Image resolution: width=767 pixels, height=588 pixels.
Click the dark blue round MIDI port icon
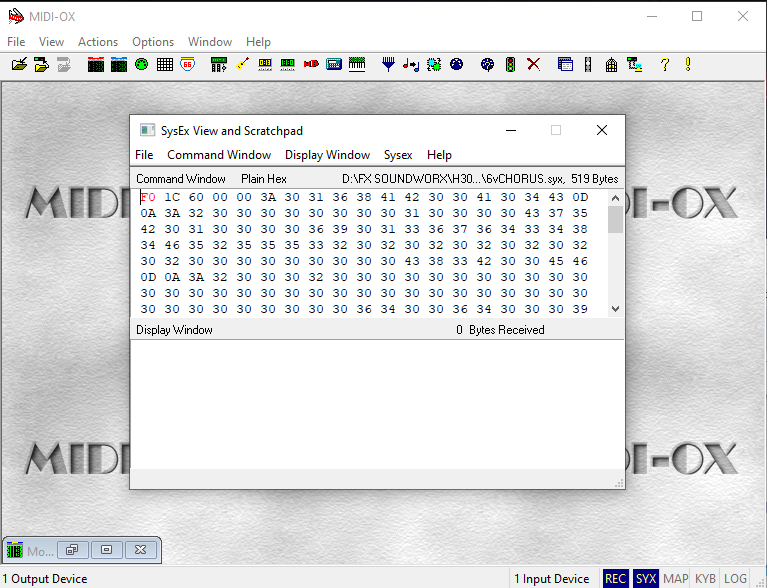tap(456, 64)
